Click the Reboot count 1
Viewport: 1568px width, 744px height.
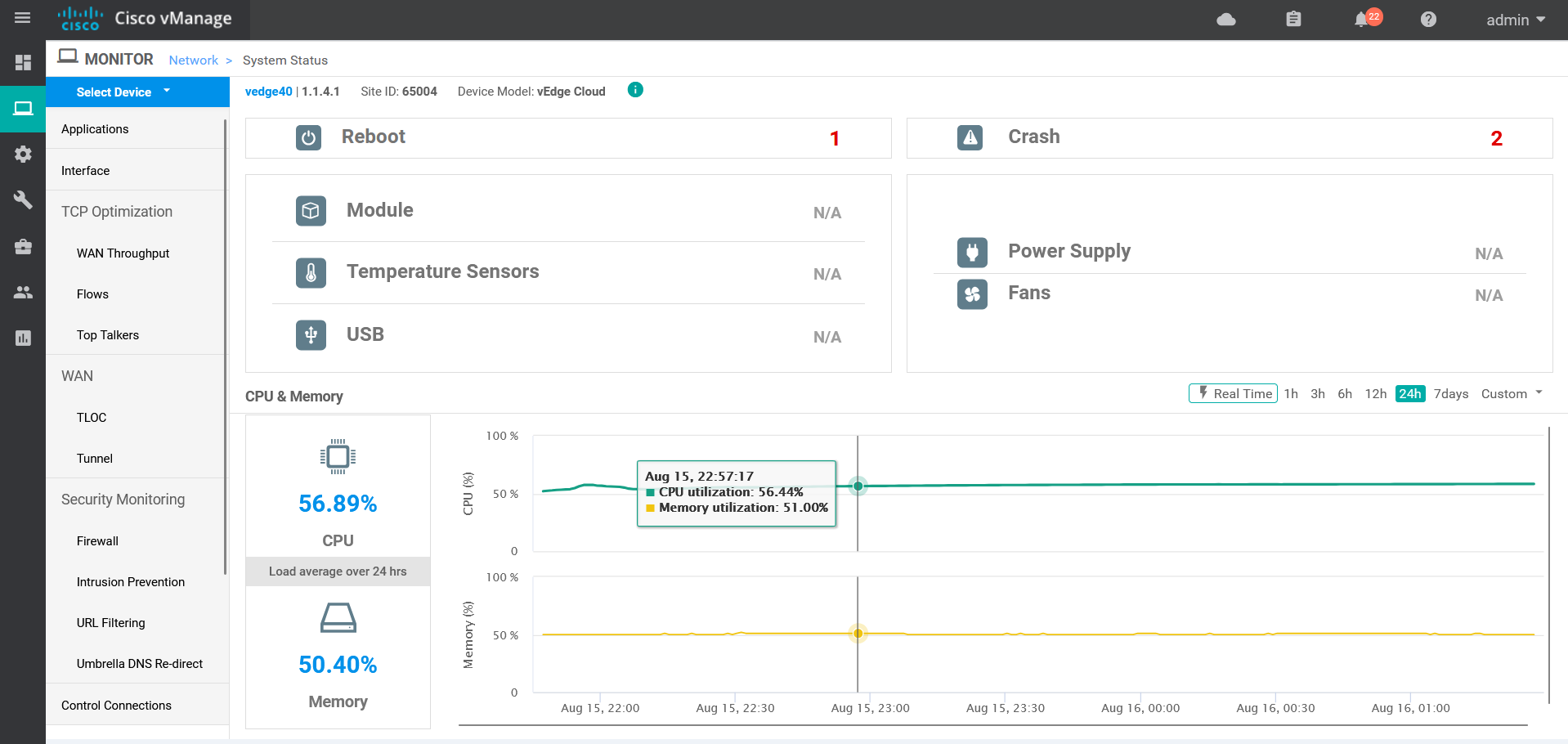pyautogui.click(x=835, y=138)
